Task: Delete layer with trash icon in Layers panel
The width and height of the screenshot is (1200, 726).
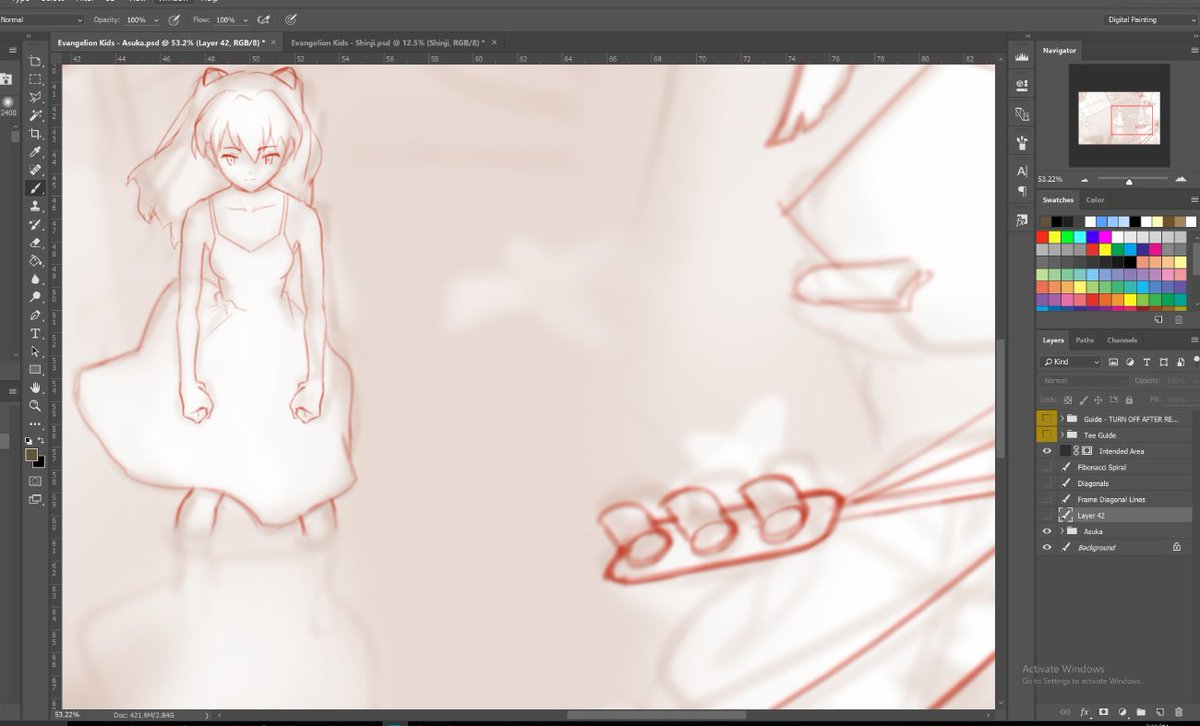Action: coord(1178,712)
